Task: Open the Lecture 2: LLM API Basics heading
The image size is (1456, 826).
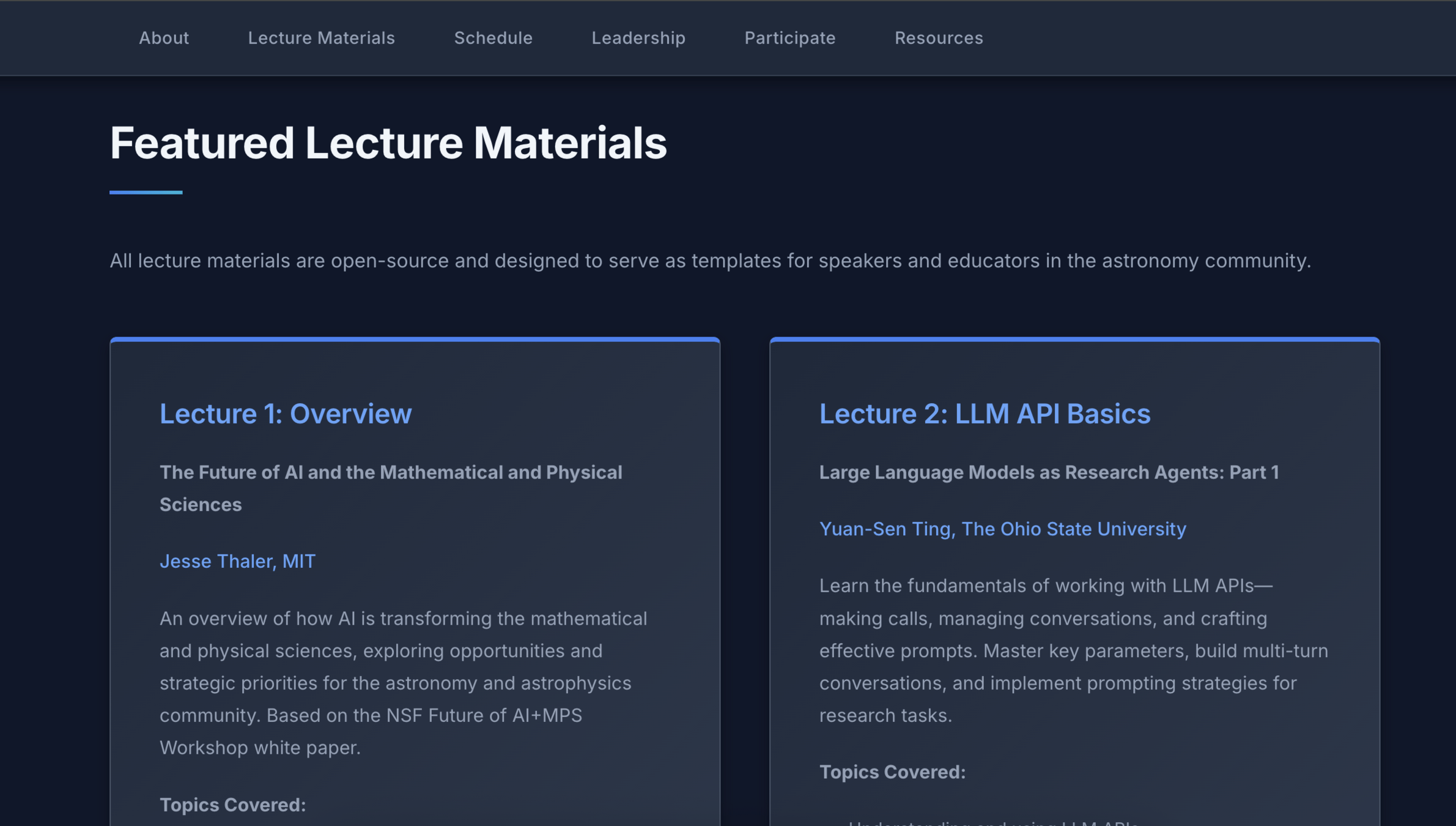Action: click(x=985, y=414)
